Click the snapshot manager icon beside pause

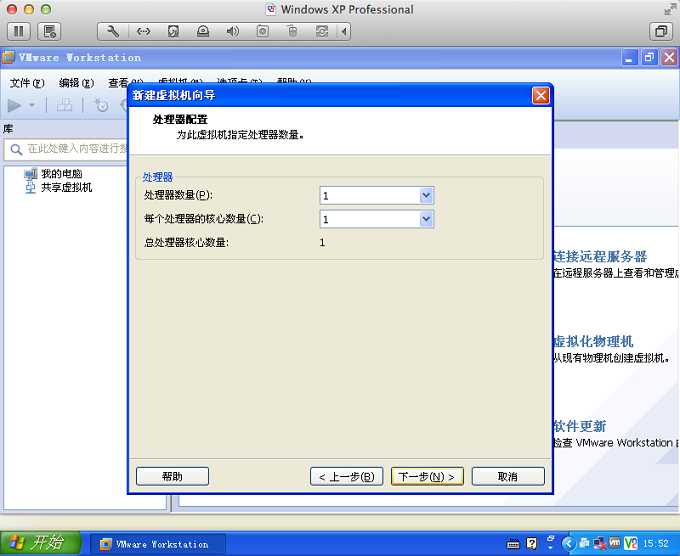click(x=49, y=31)
